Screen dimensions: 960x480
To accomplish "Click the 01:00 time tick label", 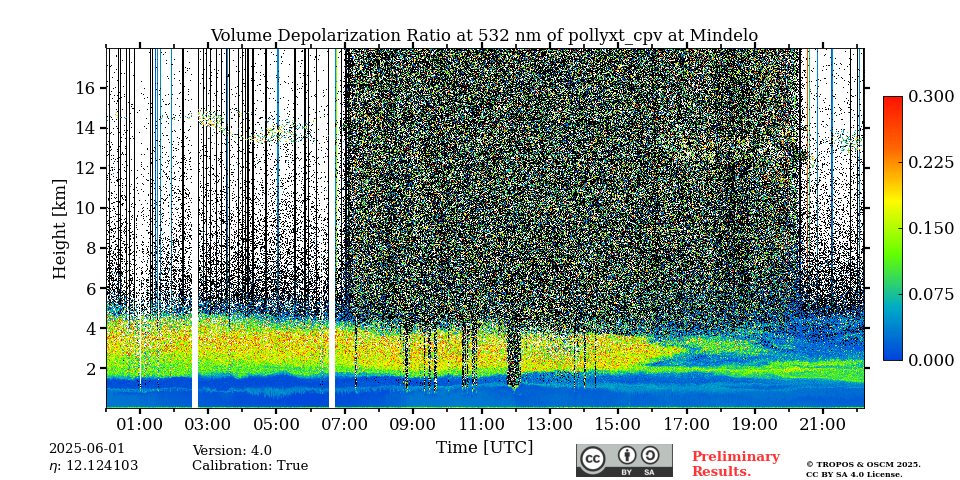I will [140, 424].
